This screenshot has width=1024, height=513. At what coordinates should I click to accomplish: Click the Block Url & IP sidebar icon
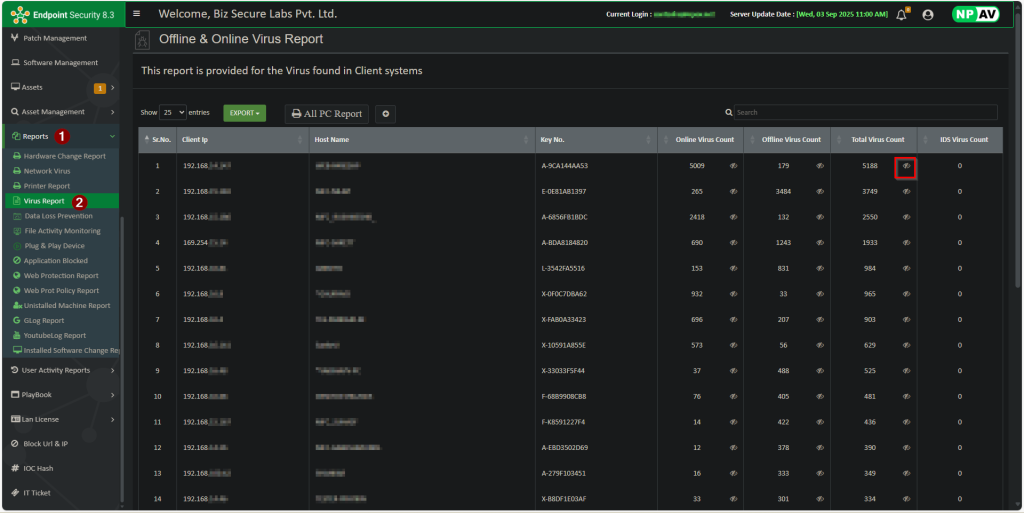coord(15,444)
